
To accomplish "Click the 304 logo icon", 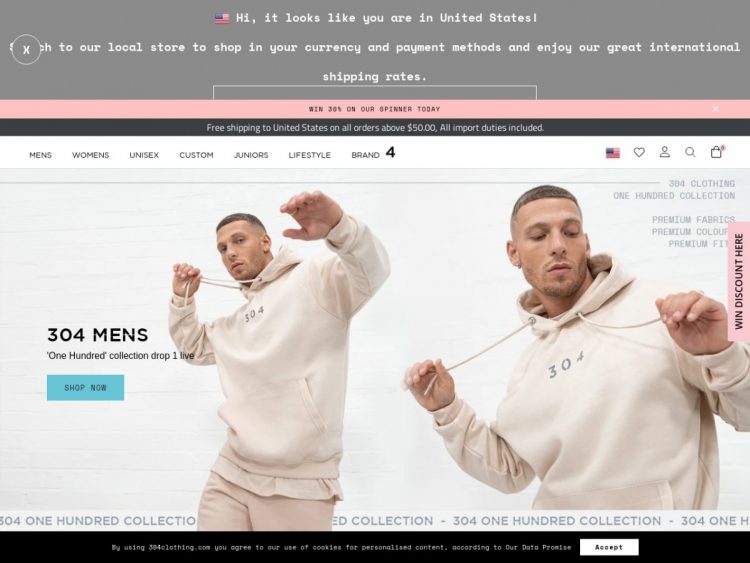I will tap(391, 153).
